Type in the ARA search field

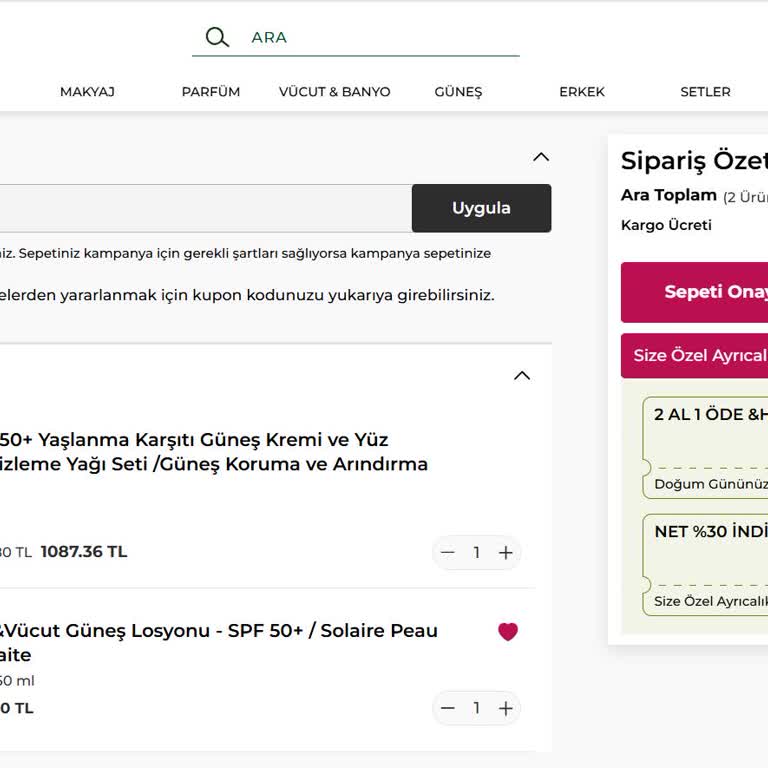pos(380,38)
